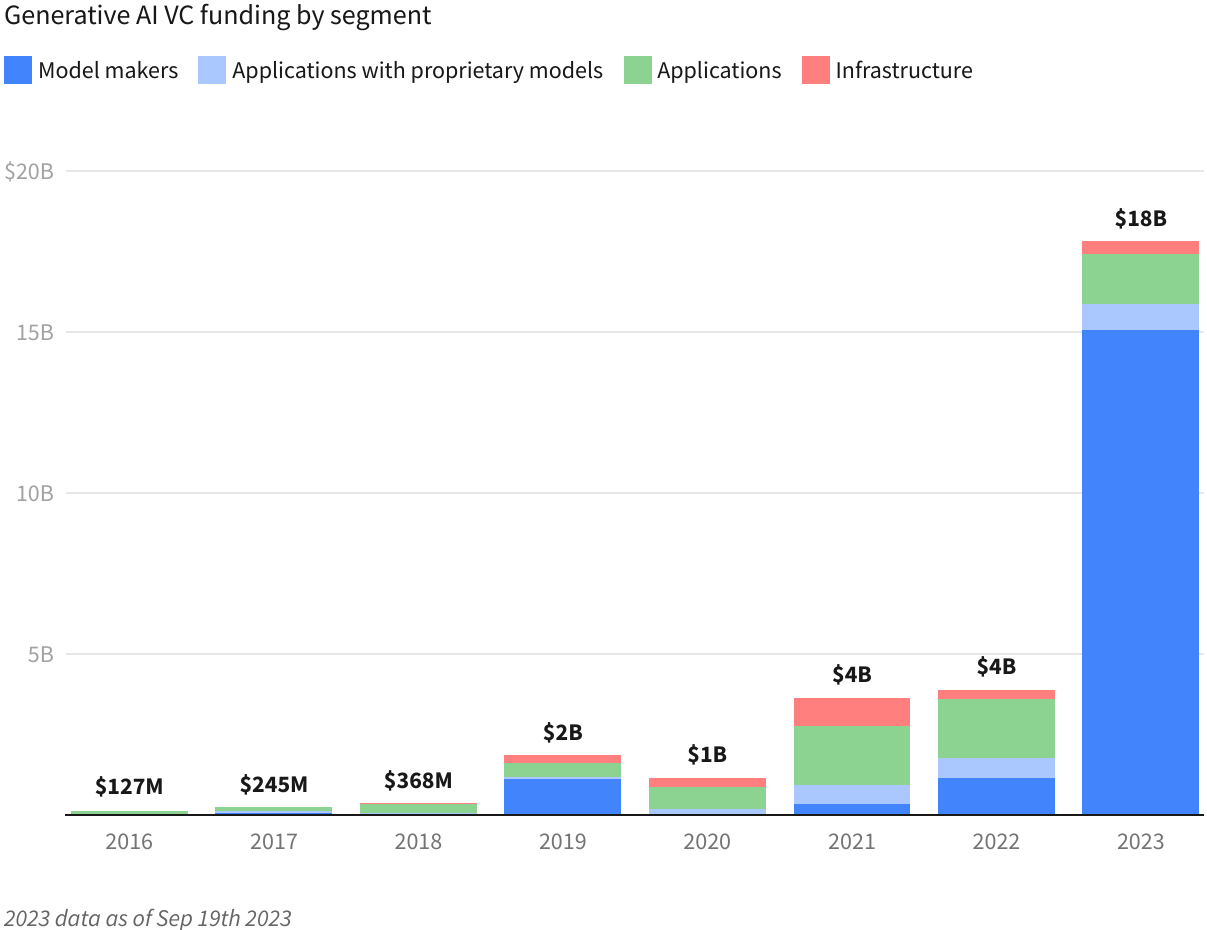Click the 2023 Model makers blue bar segment

(x=1140, y=570)
